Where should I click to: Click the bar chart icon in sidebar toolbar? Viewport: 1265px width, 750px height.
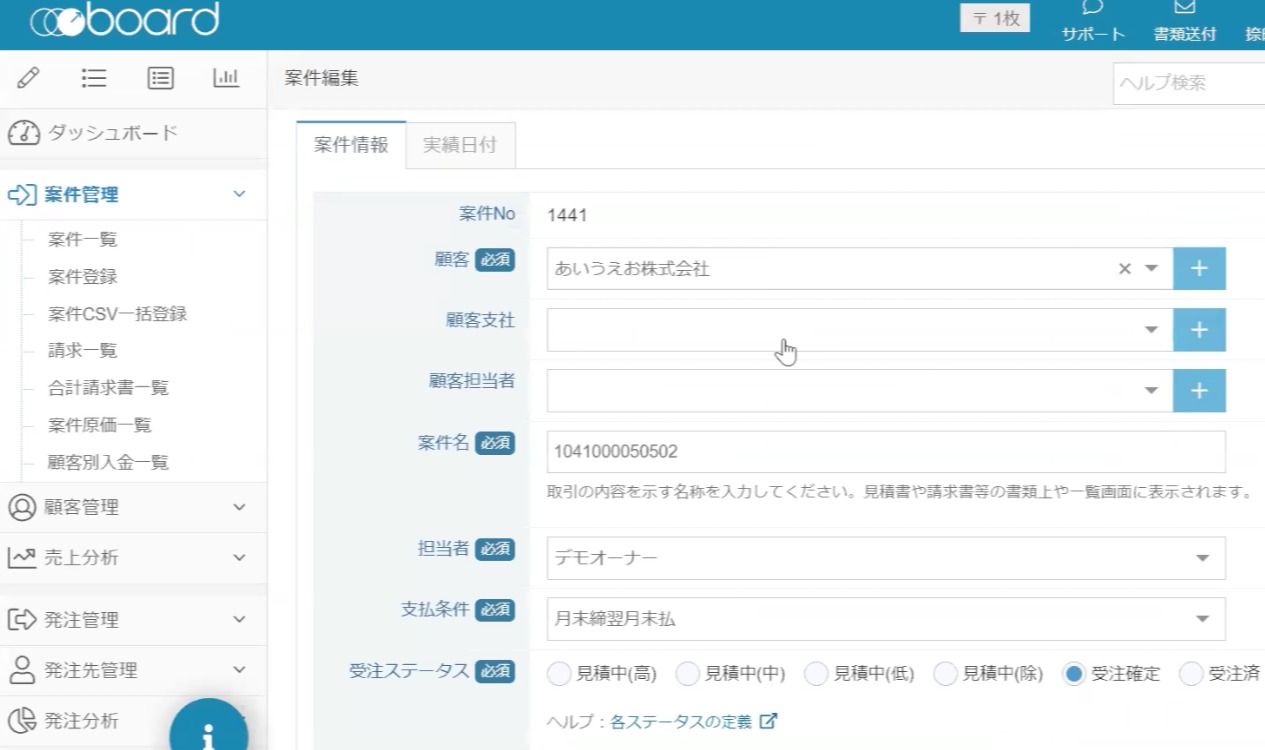226,78
